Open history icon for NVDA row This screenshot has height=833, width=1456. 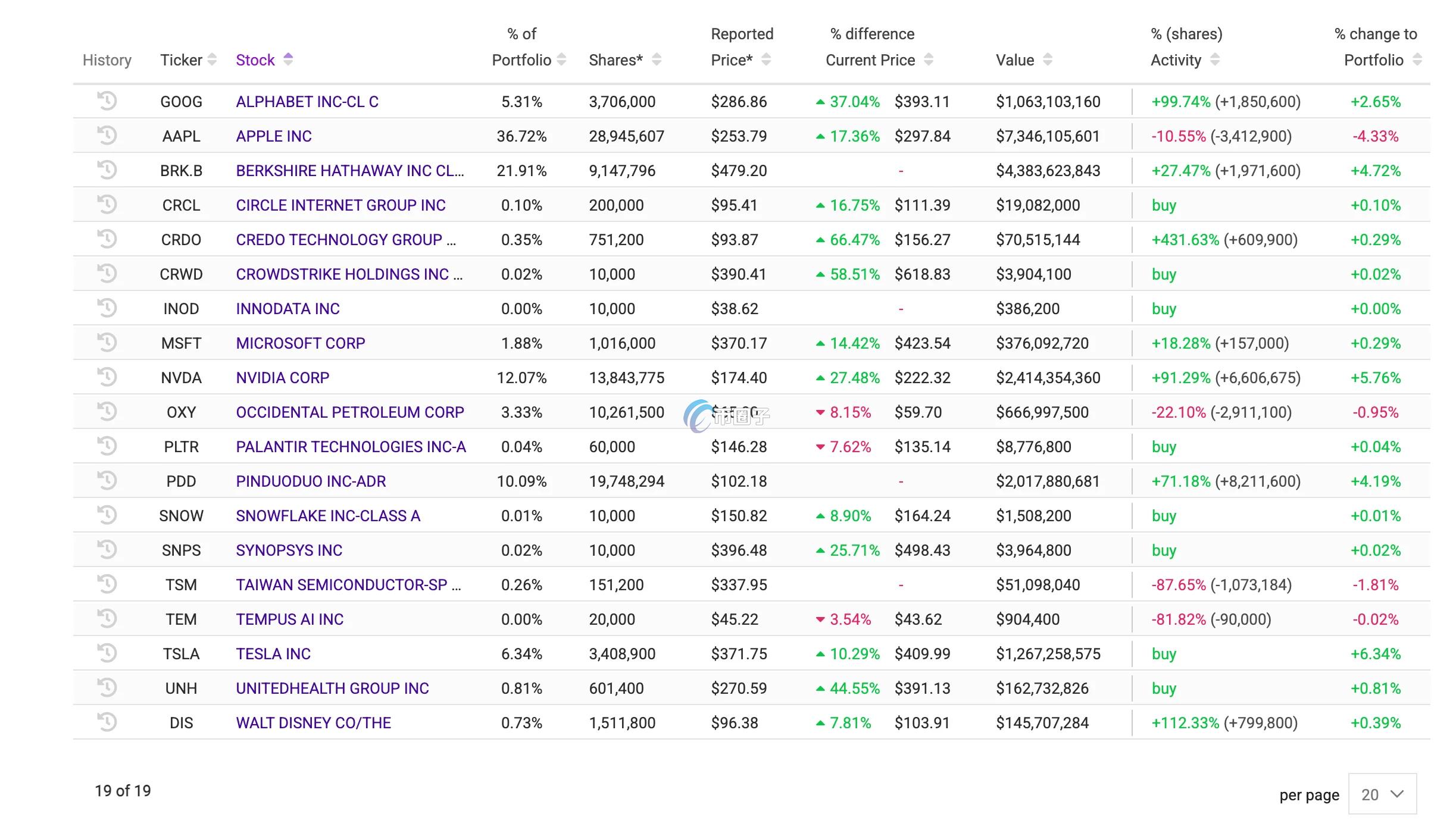[107, 377]
